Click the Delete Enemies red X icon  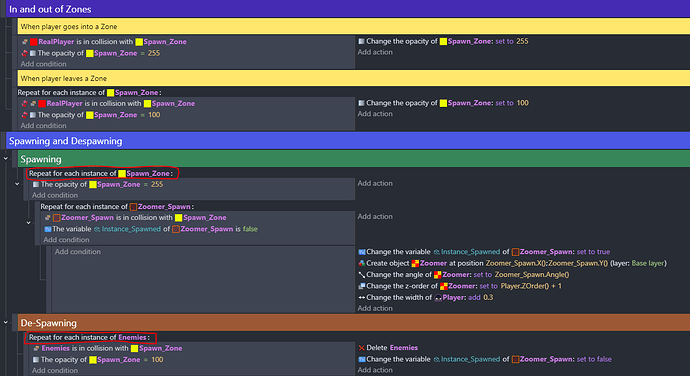coord(362,348)
